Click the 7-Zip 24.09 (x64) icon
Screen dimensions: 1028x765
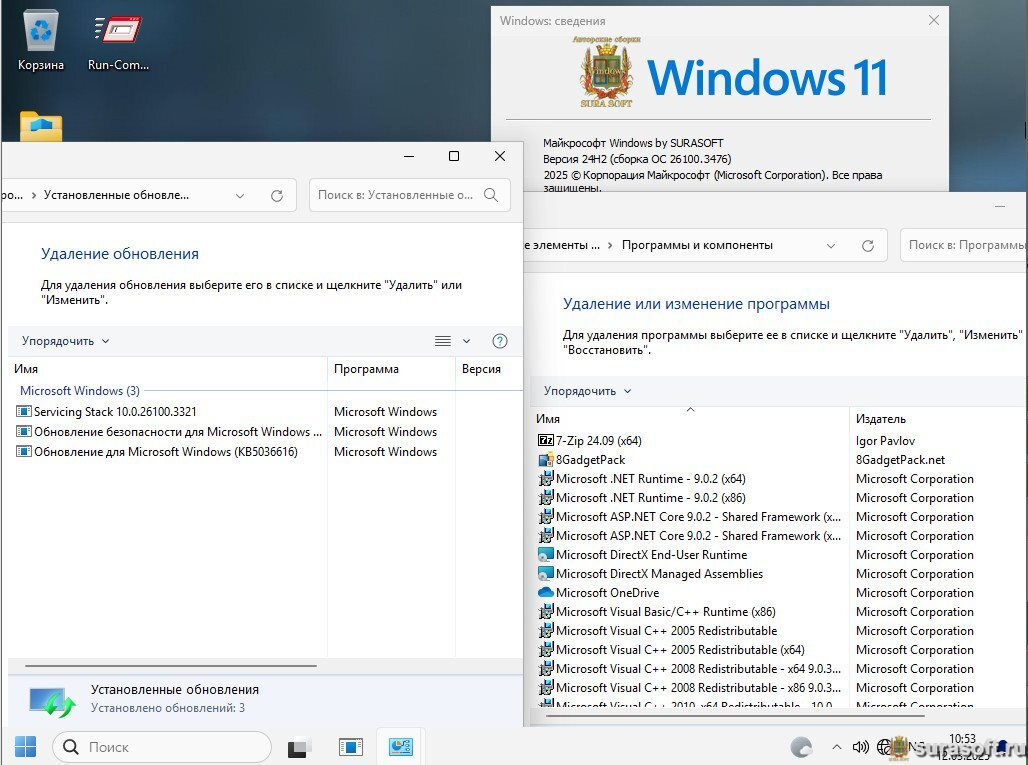tap(545, 441)
